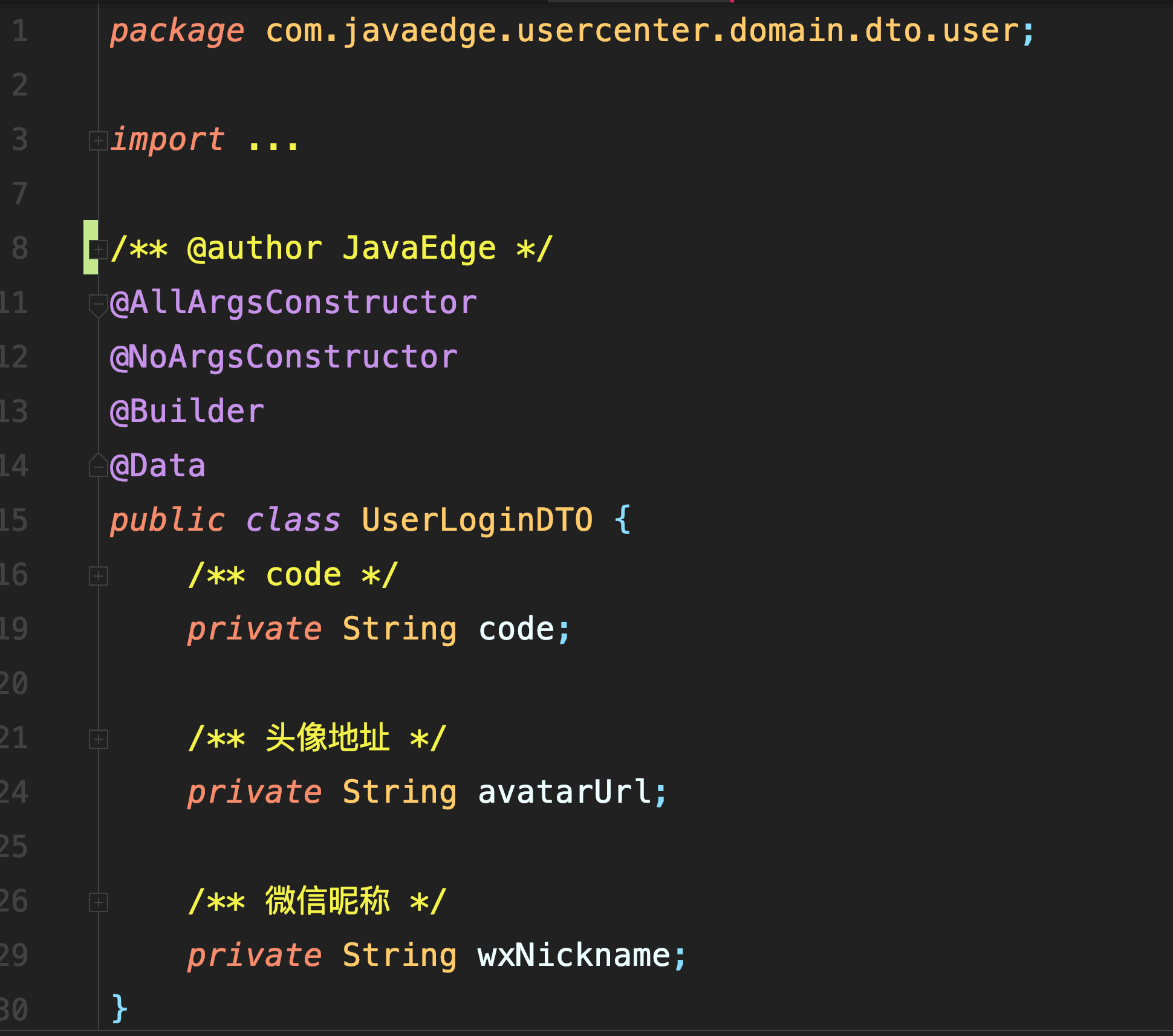Expand the folded 微信昵称 comment
1173x1036 pixels.
[x=98, y=902]
